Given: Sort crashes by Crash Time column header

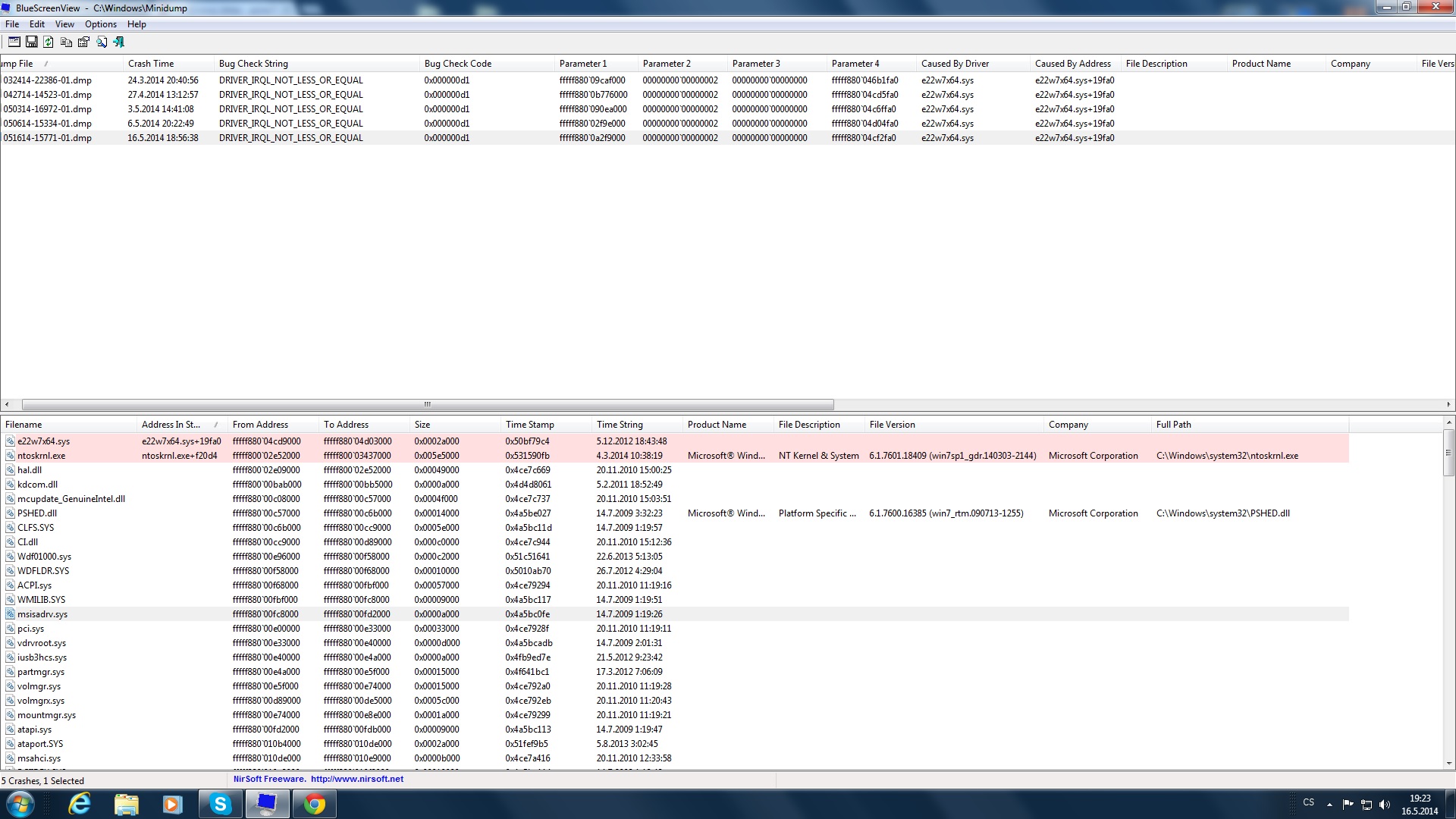Looking at the screenshot, I should pyautogui.click(x=151, y=64).
